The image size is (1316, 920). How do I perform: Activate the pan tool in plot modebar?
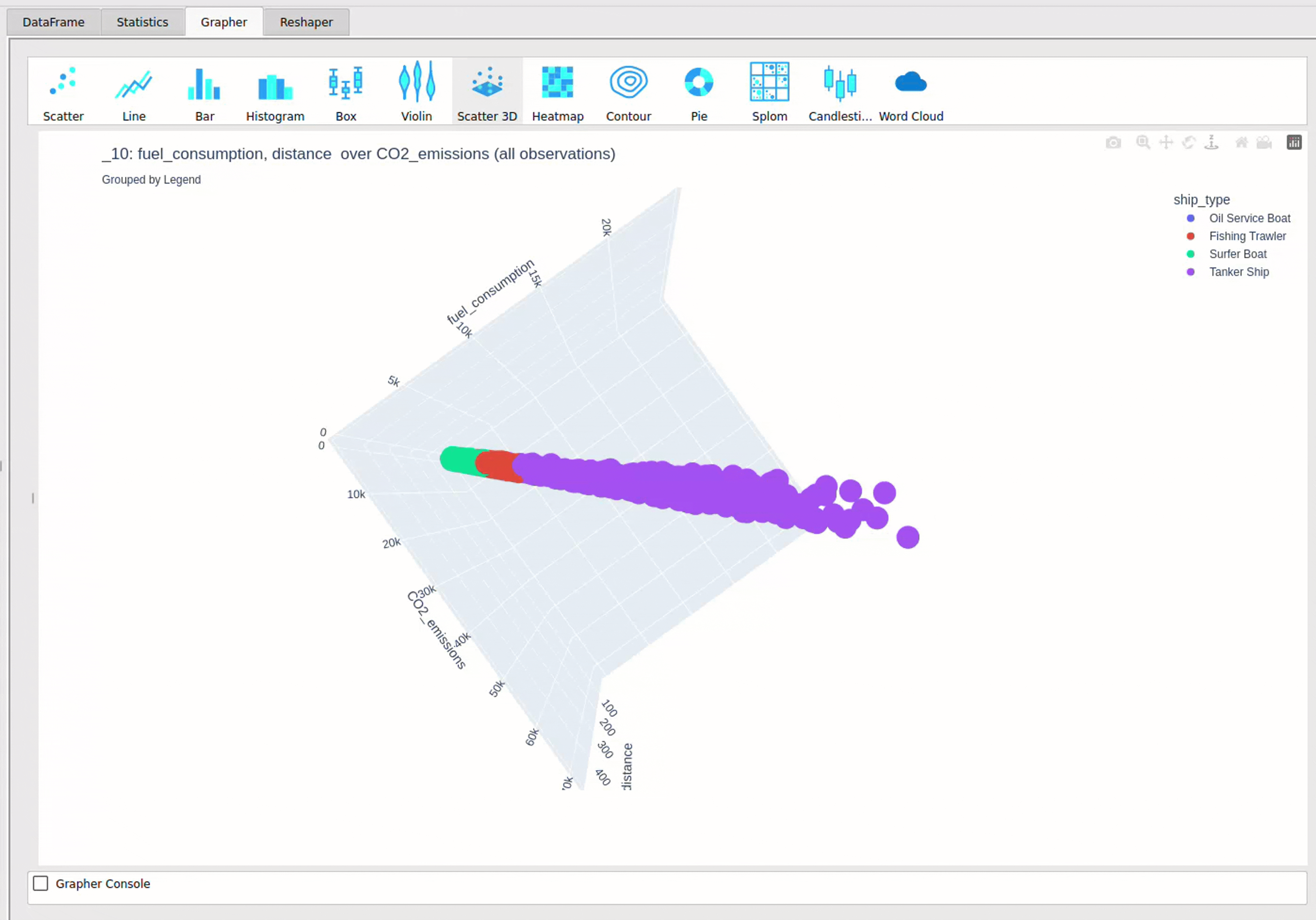1166,142
